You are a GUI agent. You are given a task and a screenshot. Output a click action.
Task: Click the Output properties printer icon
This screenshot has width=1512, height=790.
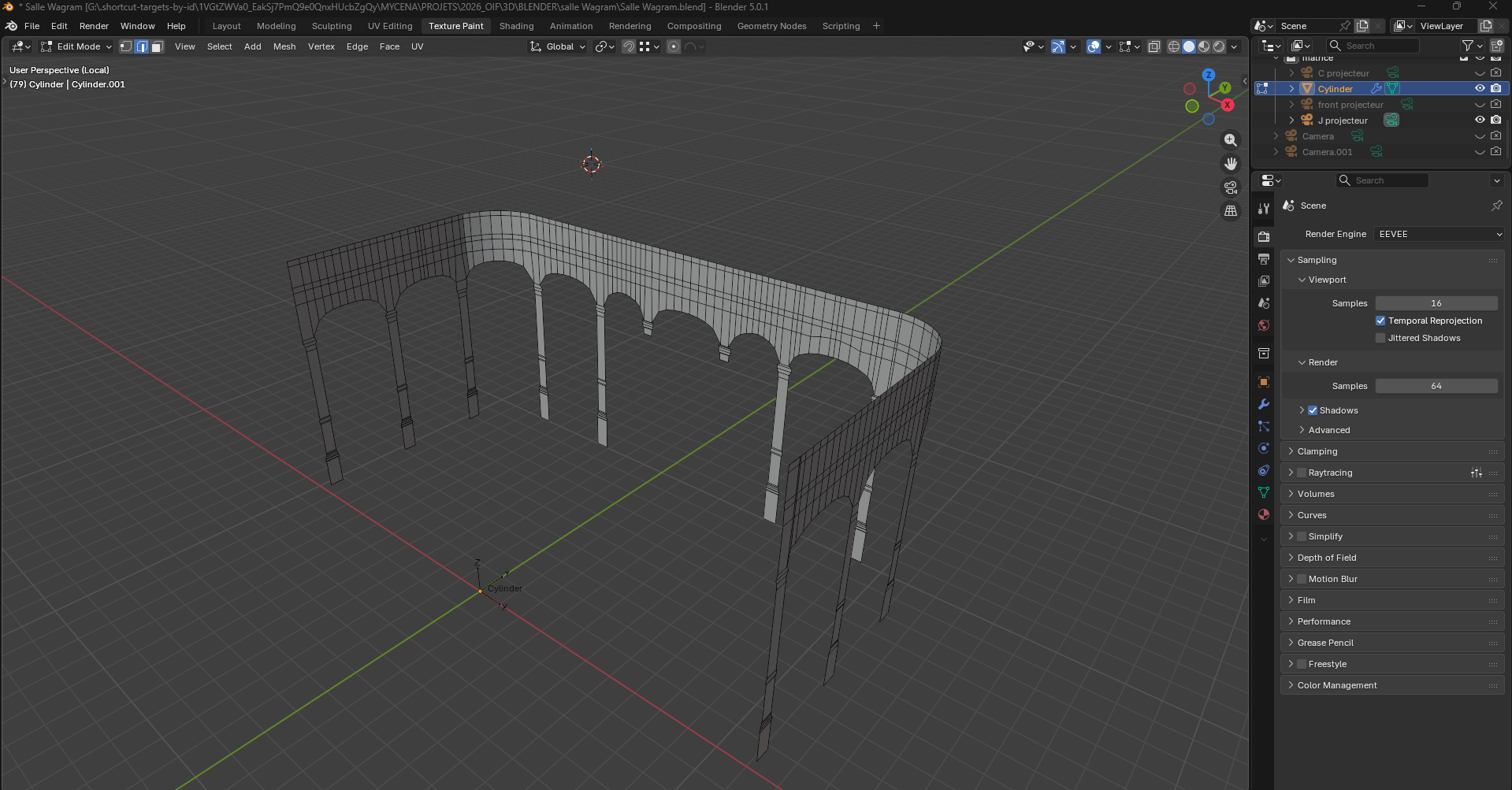click(1264, 259)
